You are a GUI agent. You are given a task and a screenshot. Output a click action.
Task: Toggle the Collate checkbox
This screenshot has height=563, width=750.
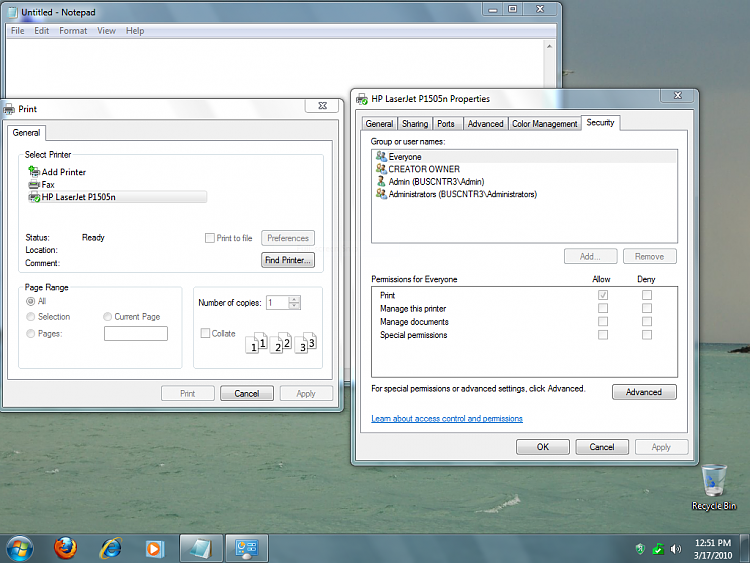205,333
